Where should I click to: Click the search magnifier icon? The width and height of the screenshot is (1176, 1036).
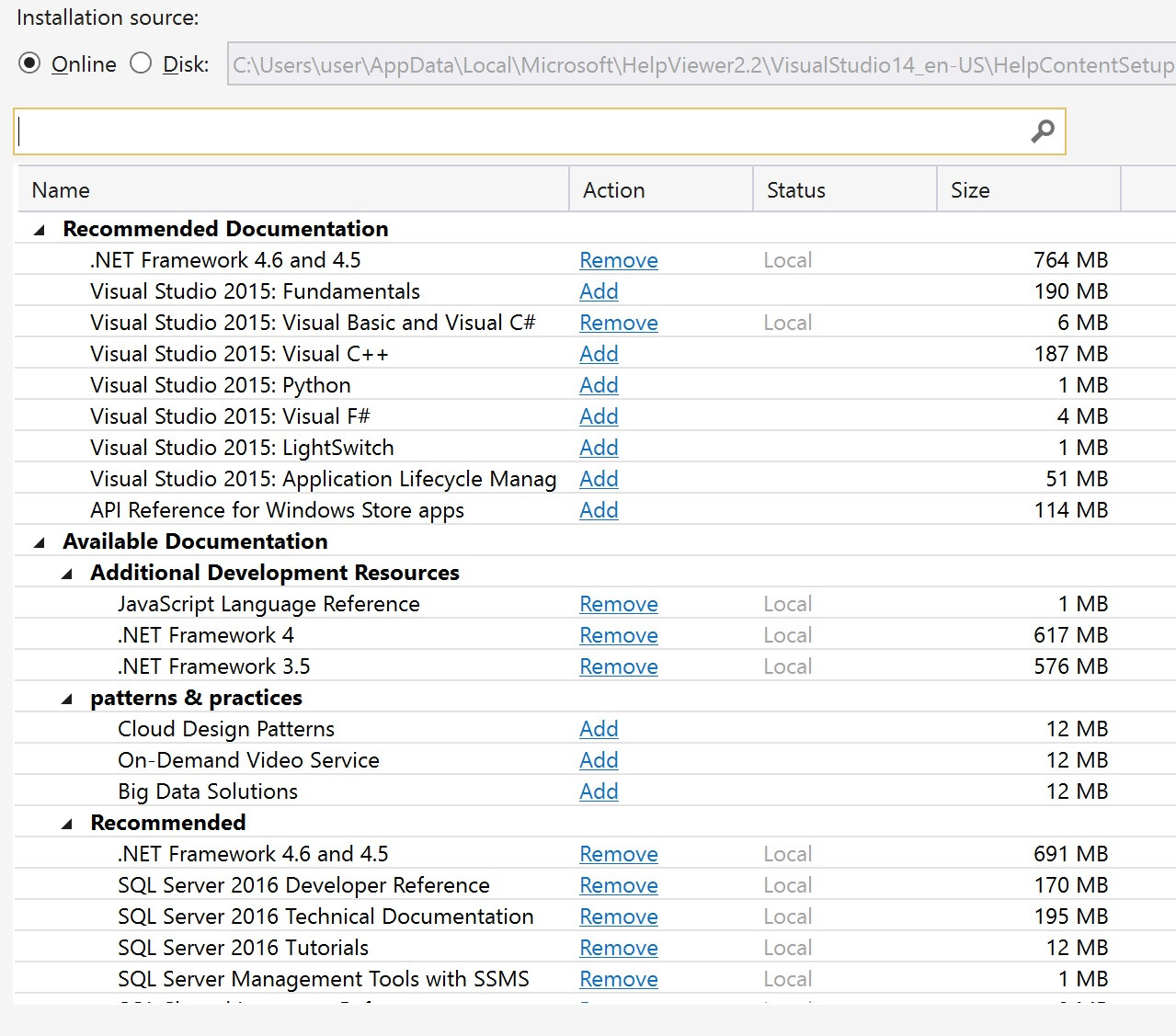click(1043, 131)
